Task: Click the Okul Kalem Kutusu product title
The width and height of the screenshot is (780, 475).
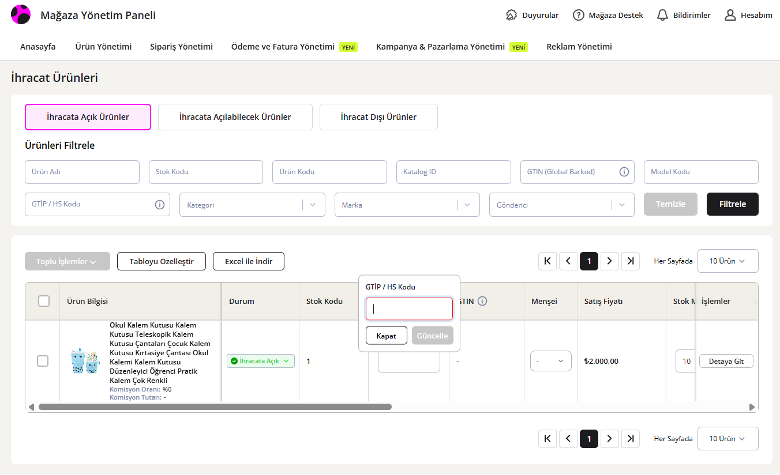Action: pyautogui.click(x=159, y=353)
